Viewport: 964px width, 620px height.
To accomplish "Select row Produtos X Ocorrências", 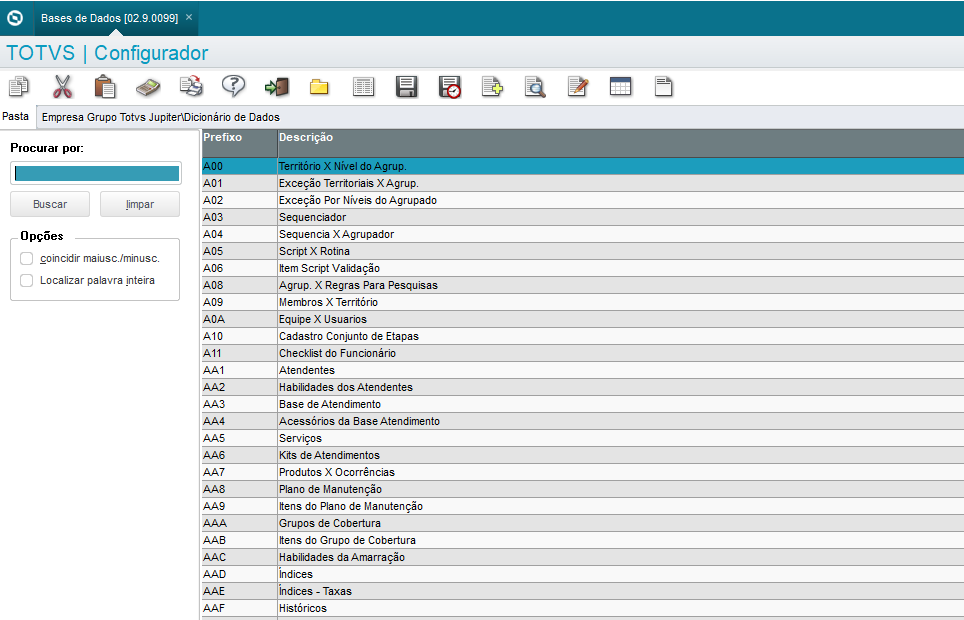I will point(583,472).
